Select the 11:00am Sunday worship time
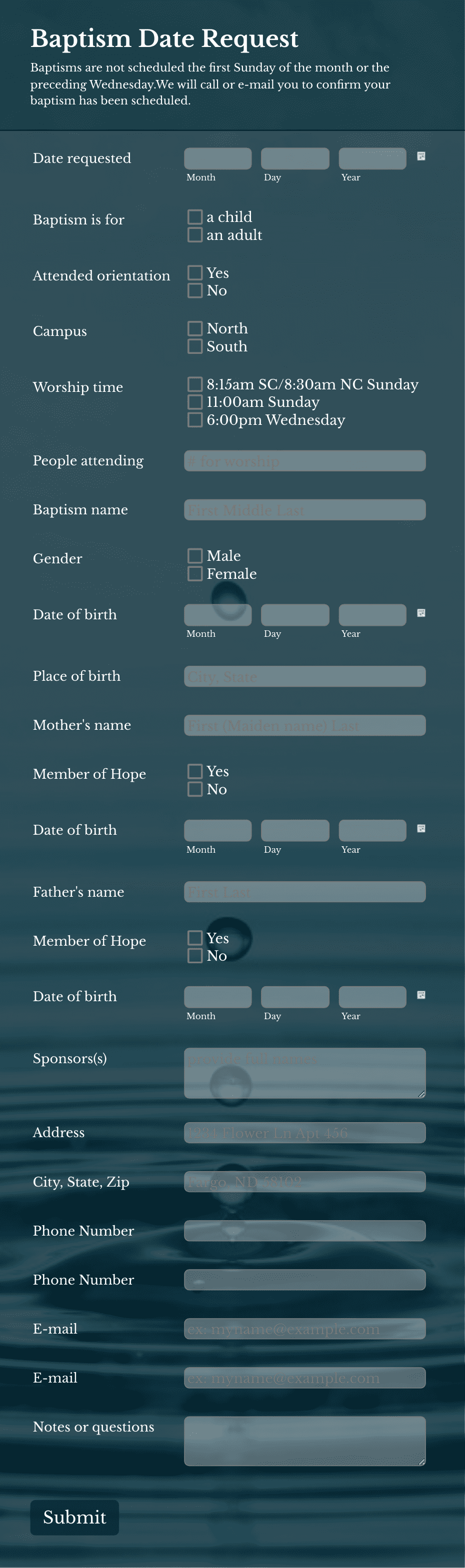The width and height of the screenshot is (465, 1568). (195, 401)
